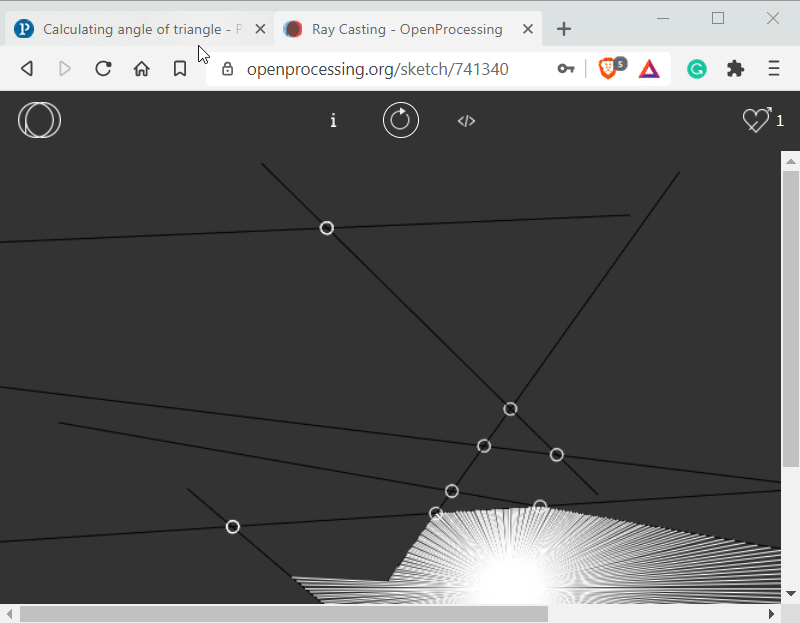
Task: Open the Brave Rewards triangle icon
Action: coord(649,69)
